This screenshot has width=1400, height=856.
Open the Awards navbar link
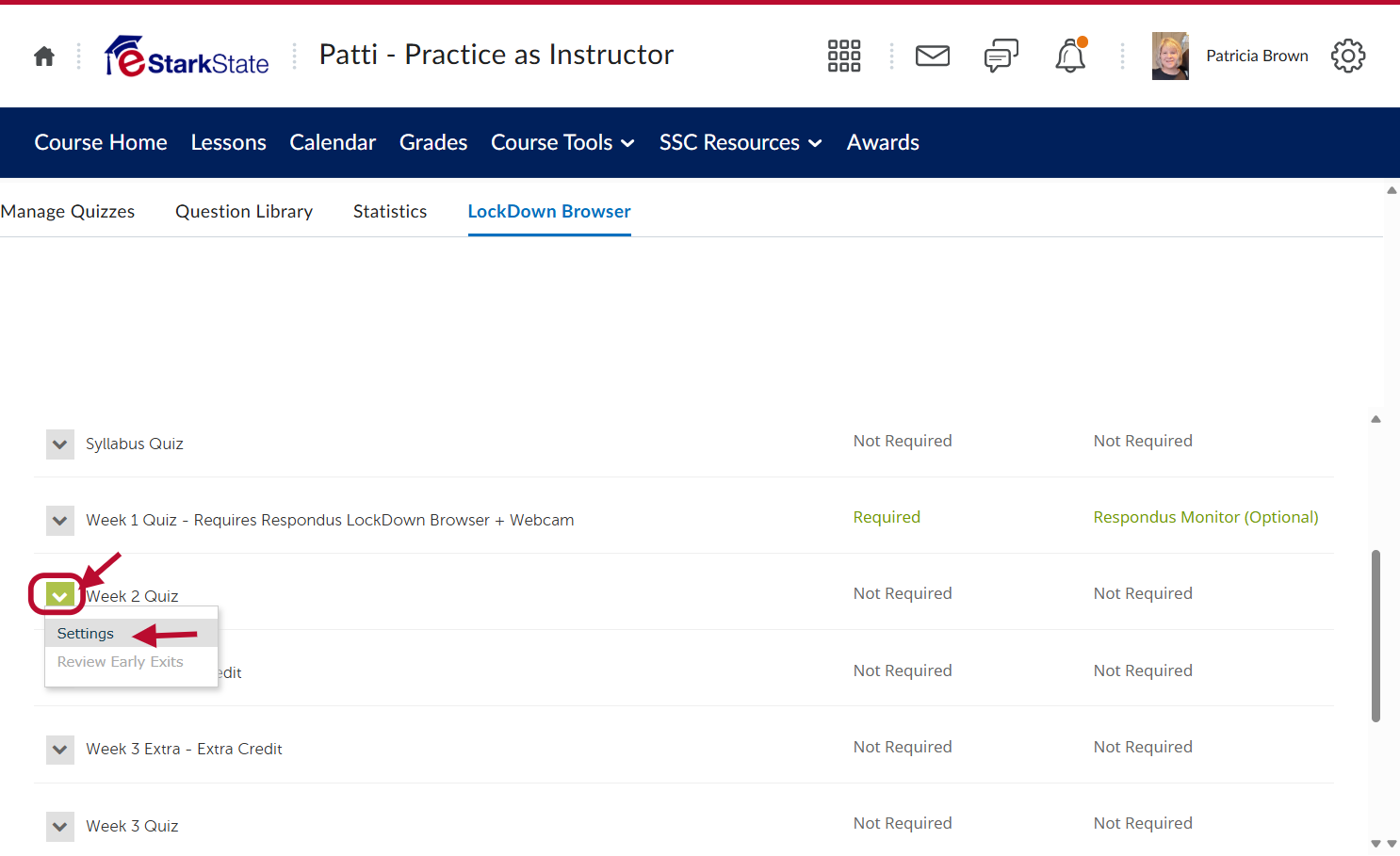(883, 142)
